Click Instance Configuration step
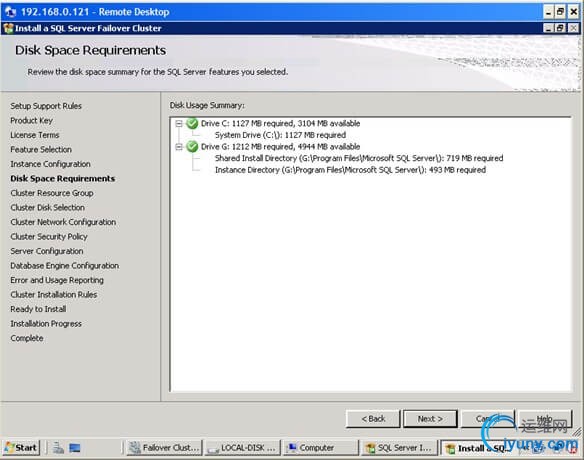Image resolution: width=584 pixels, height=460 pixels. tap(50, 164)
